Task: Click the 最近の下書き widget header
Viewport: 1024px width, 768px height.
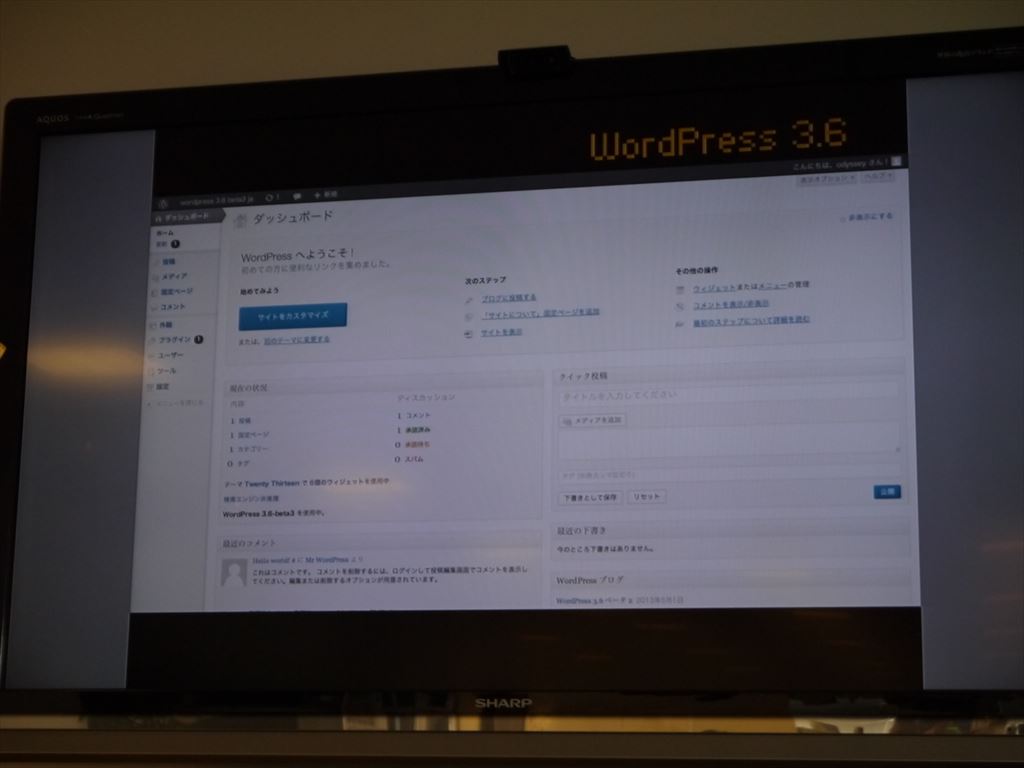Action: 731,529
